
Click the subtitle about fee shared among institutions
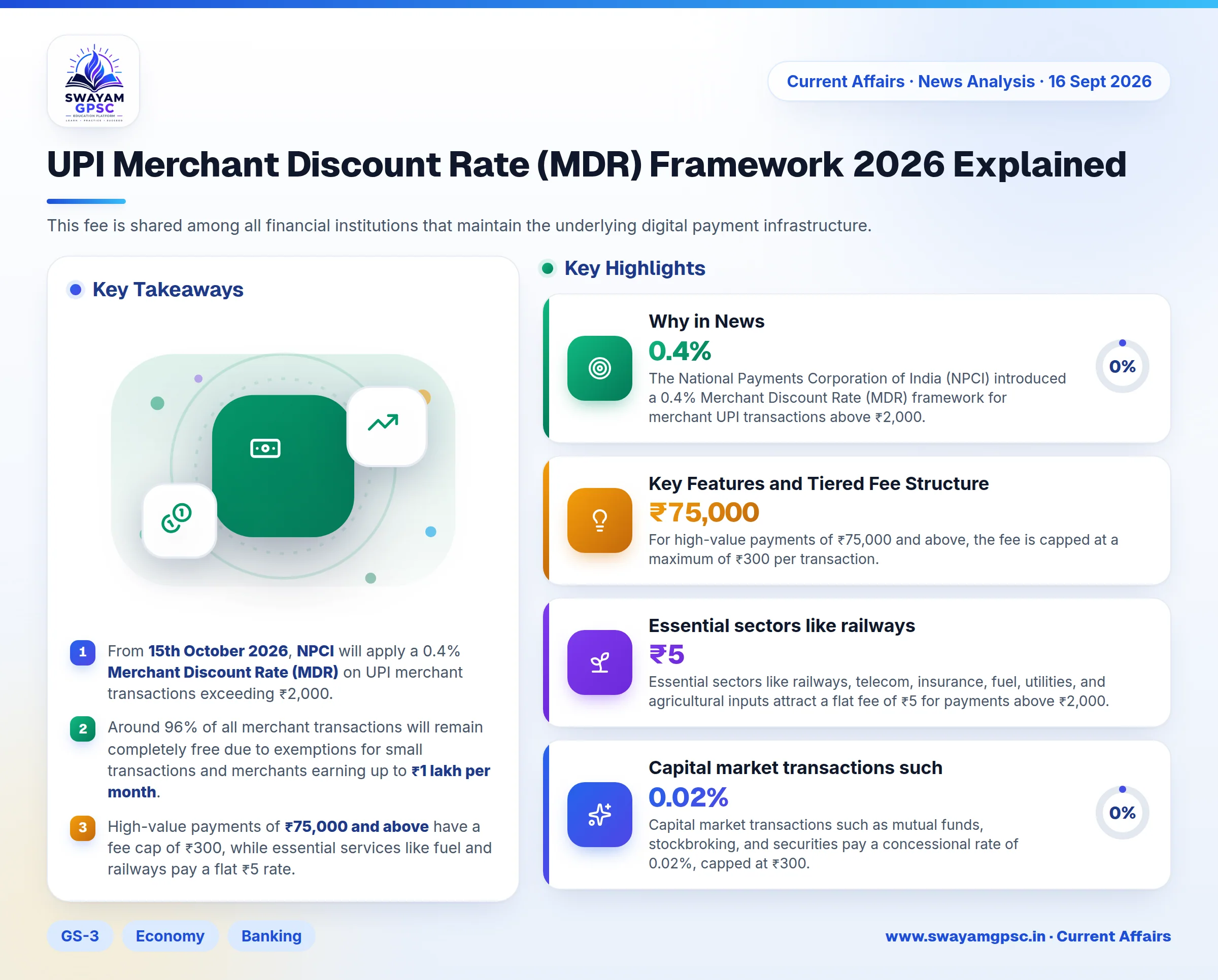point(459,226)
